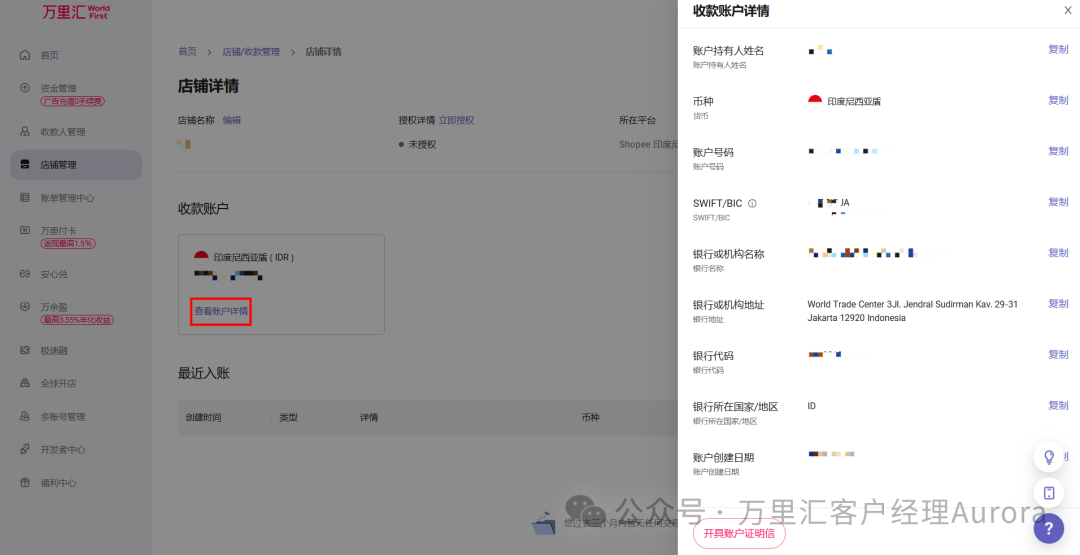Image resolution: width=1080 pixels, height=555 pixels.
Task: Click the 详情 column header
Action: point(368,417)
